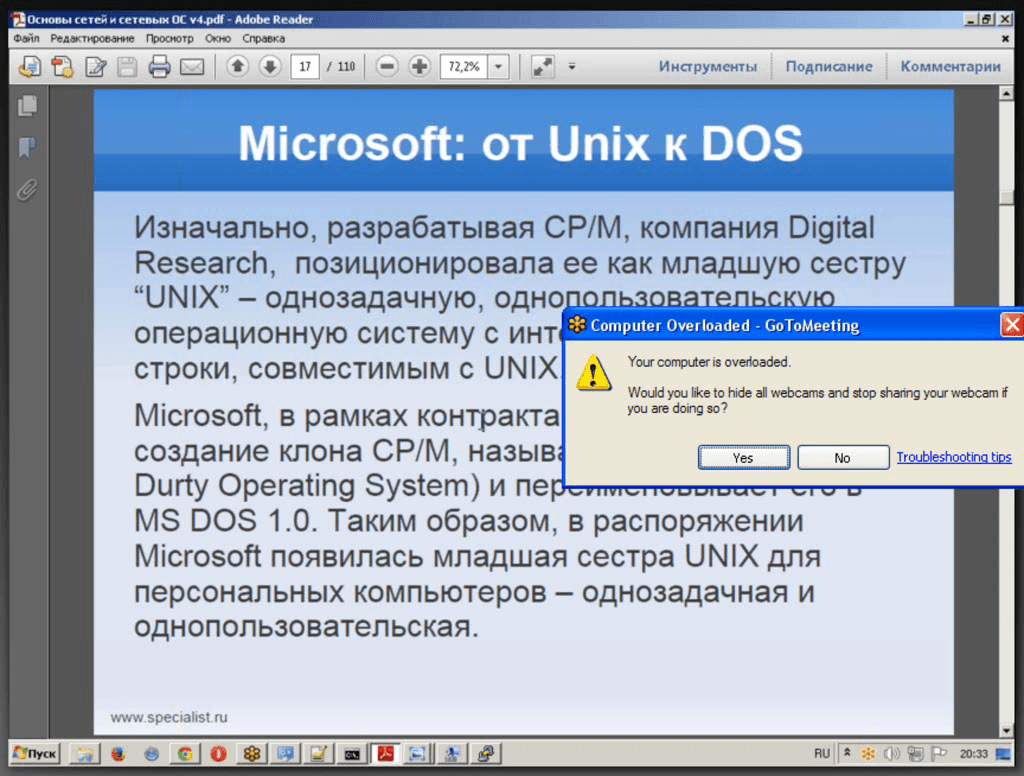Launch Firefox from the taskbar
Screen dimensions: 1024x776
click(x=118, y=754)
